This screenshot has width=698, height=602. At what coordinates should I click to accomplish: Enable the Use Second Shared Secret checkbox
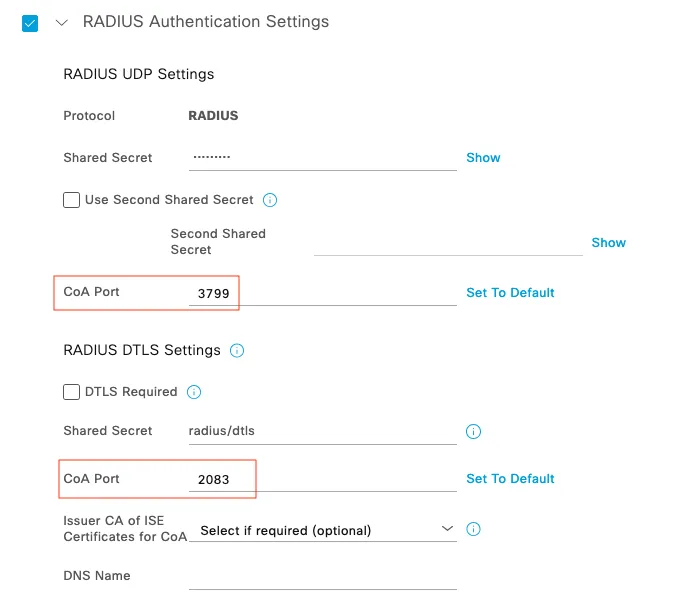(71, 200)
